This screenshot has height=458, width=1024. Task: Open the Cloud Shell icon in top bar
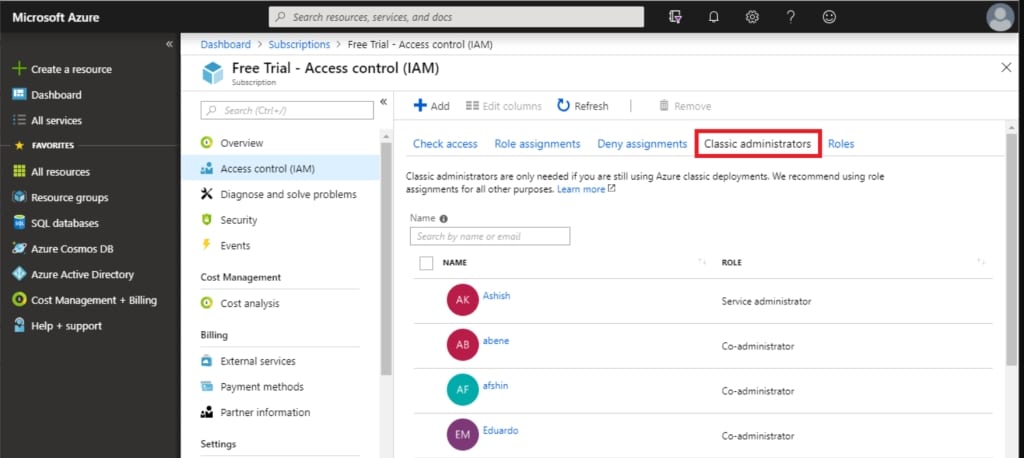[x=675, y=17]
